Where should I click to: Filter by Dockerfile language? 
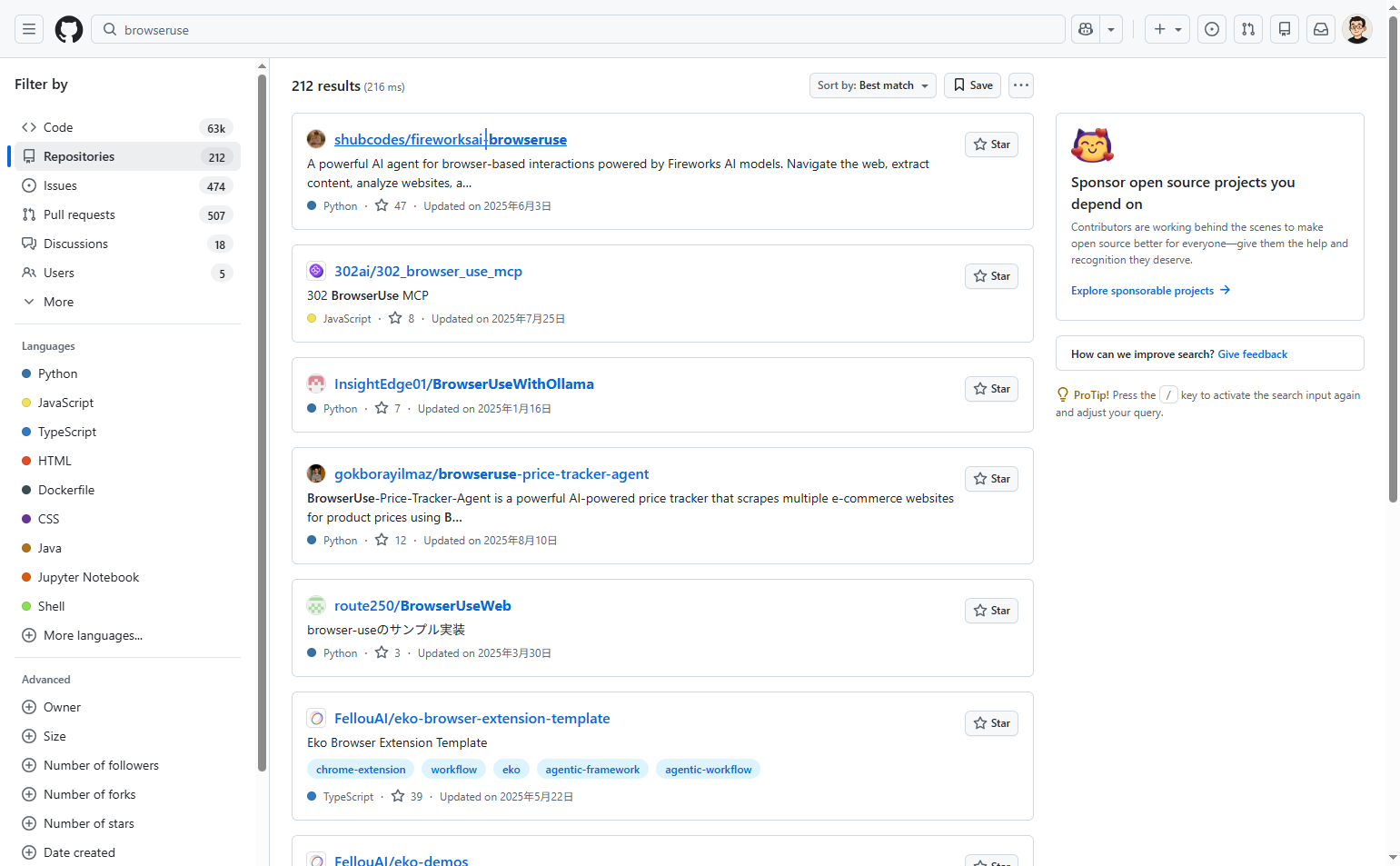[x=127, y=490]
